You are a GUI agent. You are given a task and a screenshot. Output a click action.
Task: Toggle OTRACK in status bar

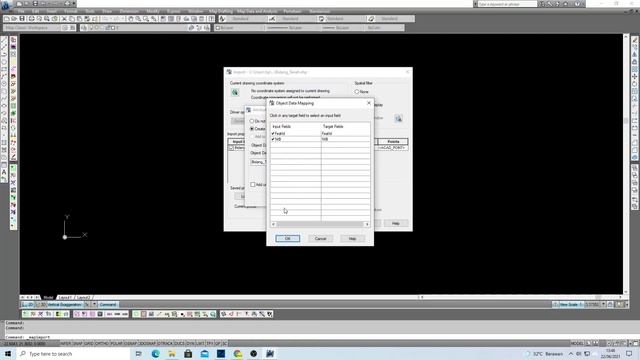point(165,344)
